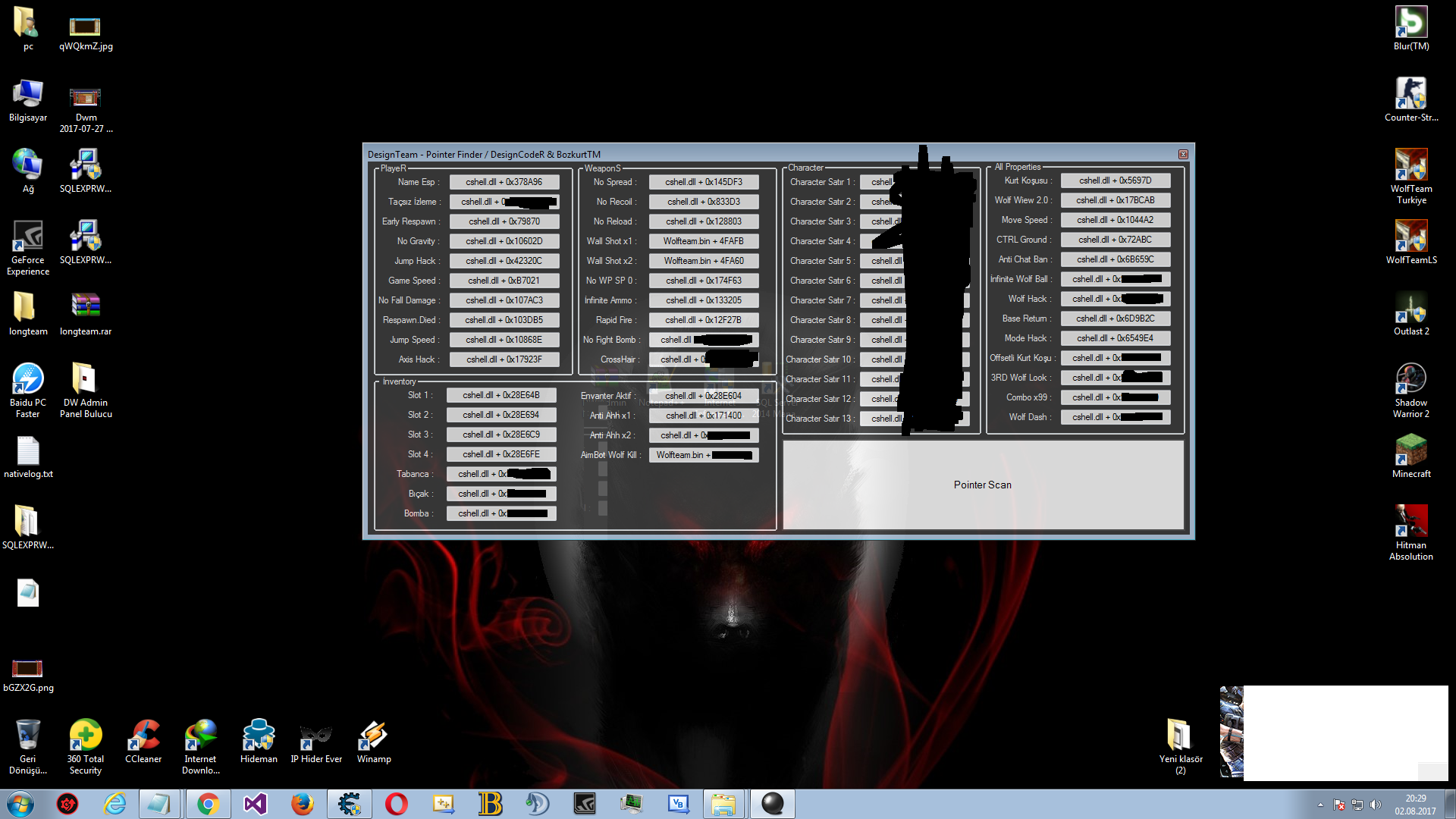Select the No Spread pointer field

pyautogui.click(x=704, y=182)
